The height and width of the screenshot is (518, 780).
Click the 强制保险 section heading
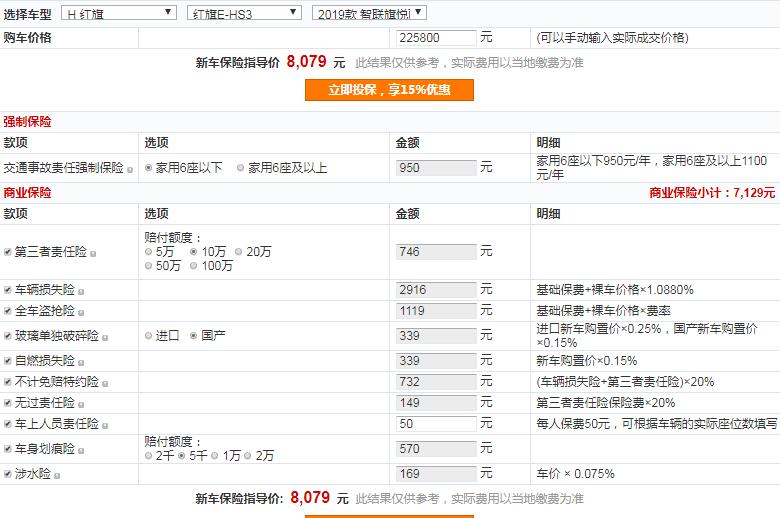[x=27, y=122]
